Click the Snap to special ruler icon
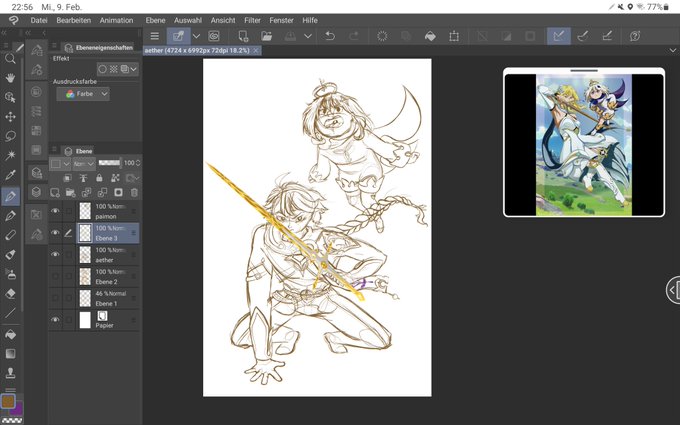Image resolution: width=680 pixels, height=425 pixels. click(583, 36)
